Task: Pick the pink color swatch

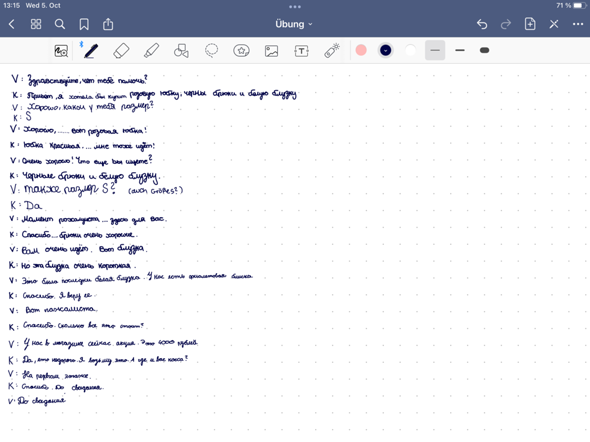Action: [361, 50]
